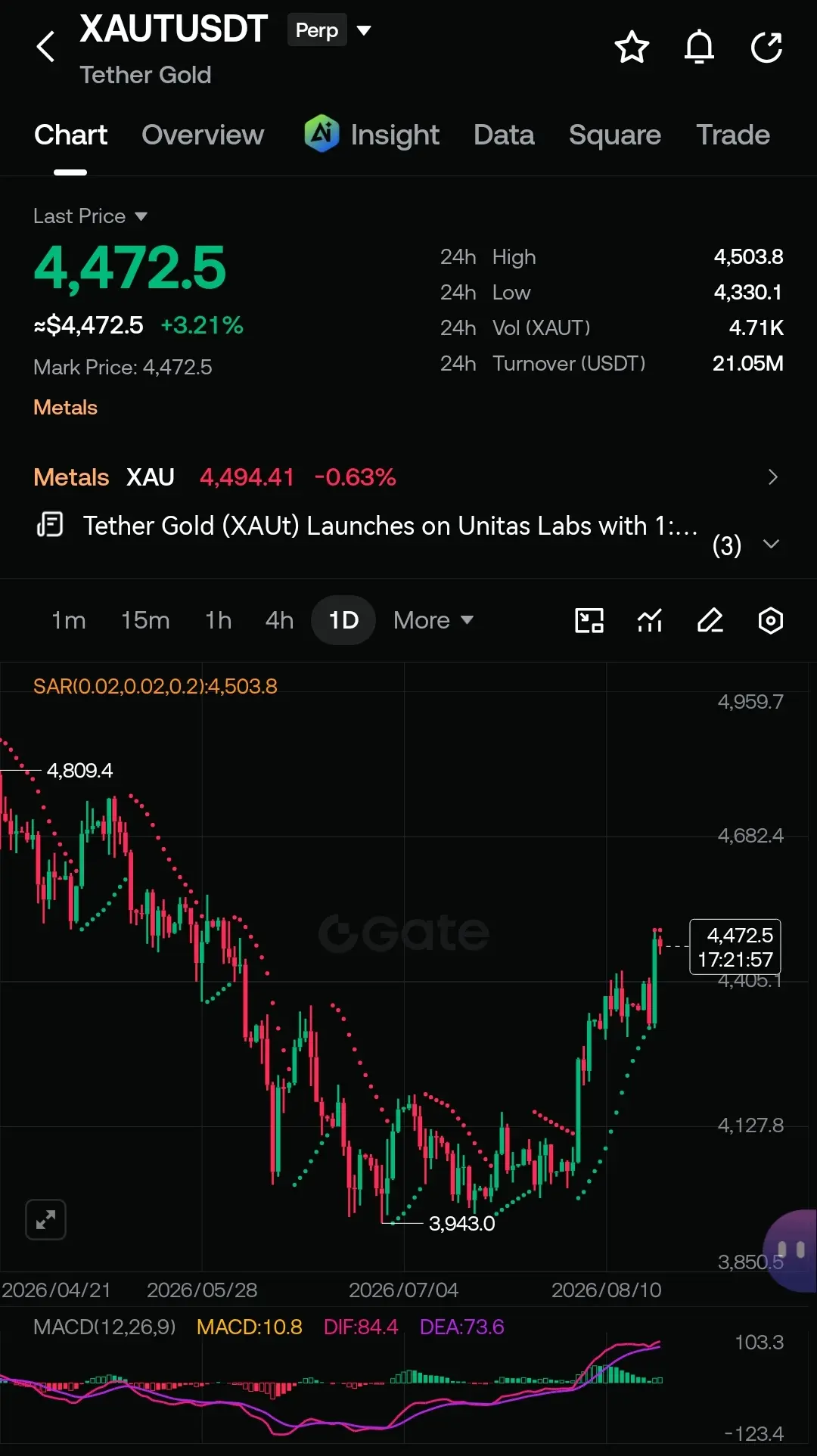The image size is (817, 1456).
Task: Tap the XAUTUSDT pair title
Action: point(173,29)
